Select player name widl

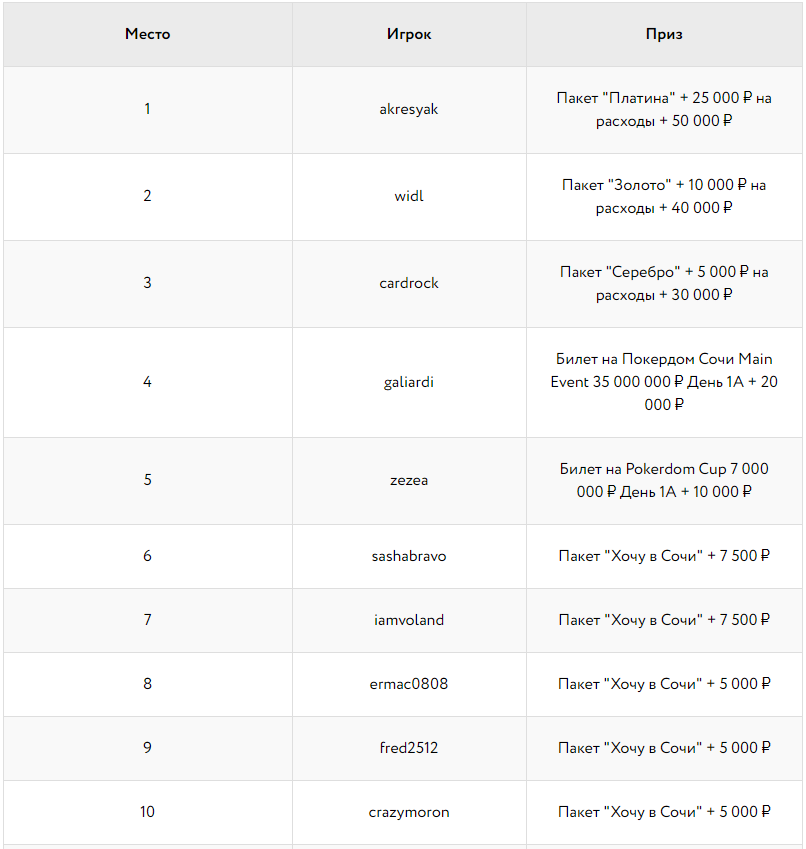[409, 196]
